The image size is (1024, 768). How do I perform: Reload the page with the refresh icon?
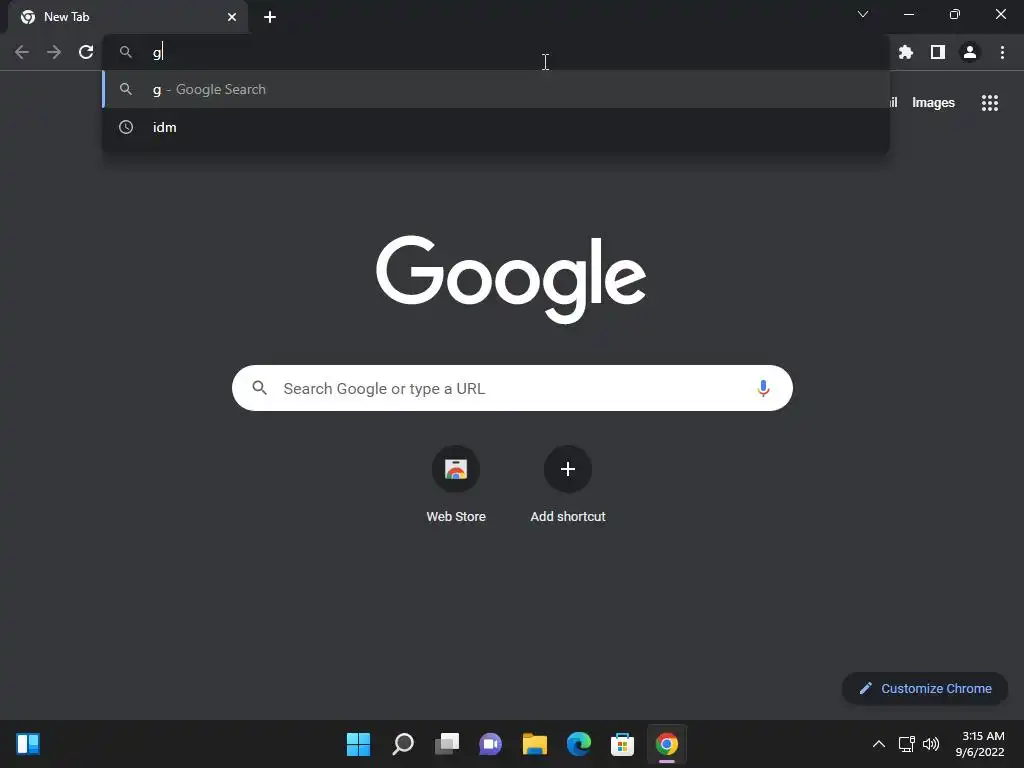pos(86,52)
